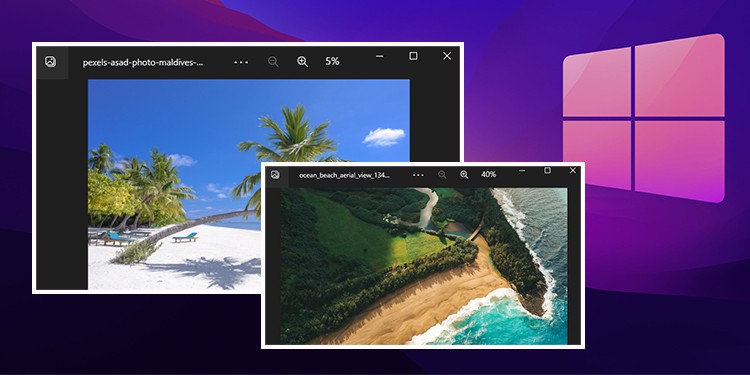Zoom out in the ocean_beach_aerial_view window
The height and width of the screenshot is (375, 750).
click(442, 175)
